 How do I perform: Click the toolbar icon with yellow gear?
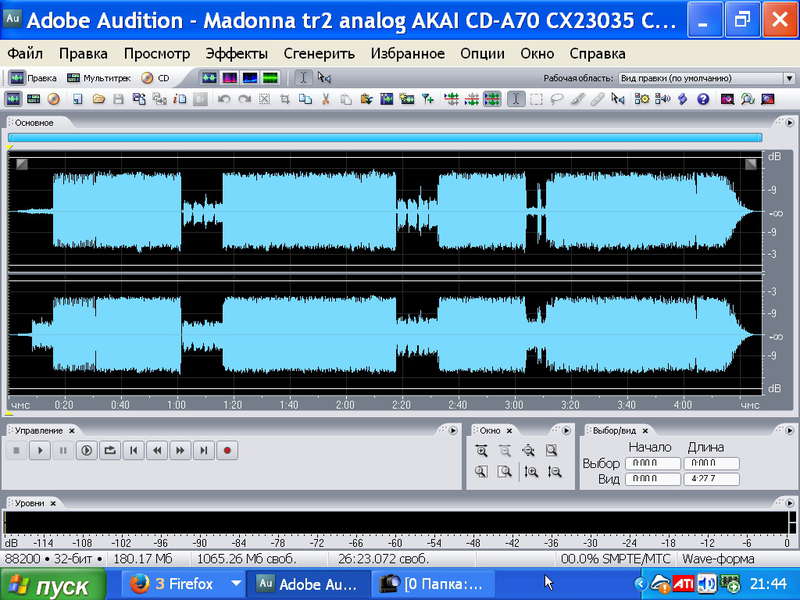[641, 99]
